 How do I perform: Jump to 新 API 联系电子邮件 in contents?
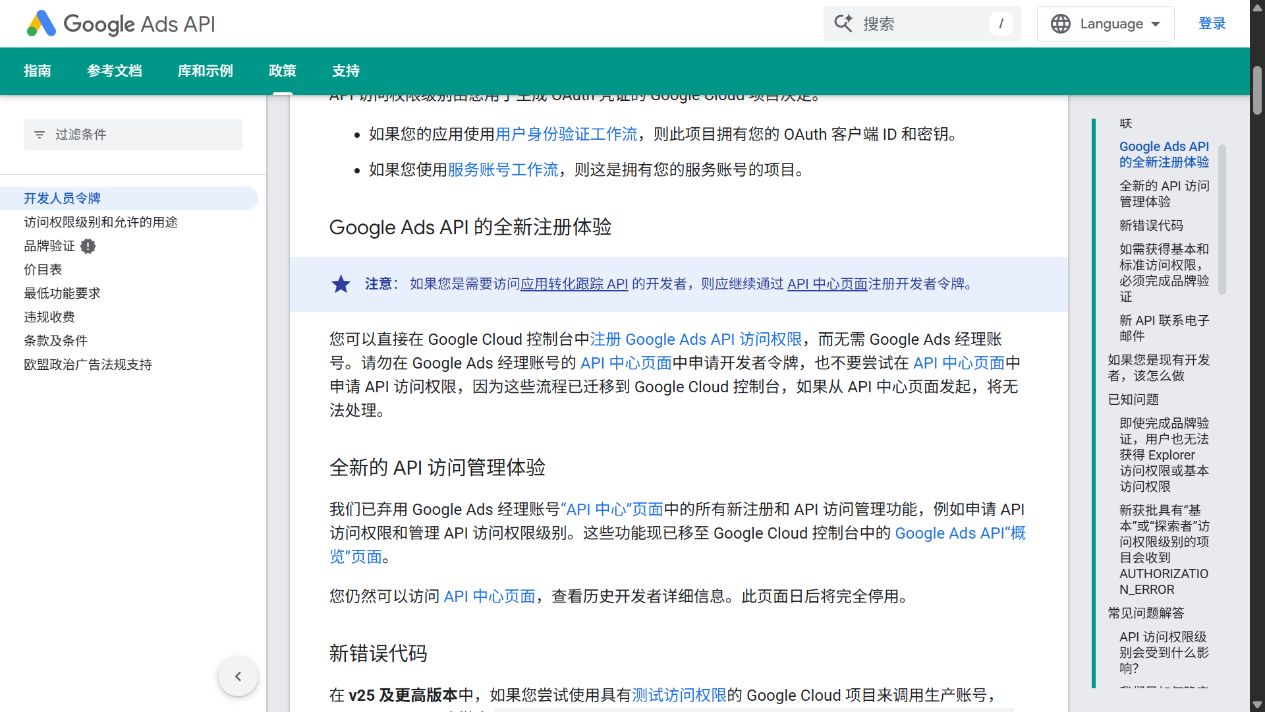(x=1164, y=329)
